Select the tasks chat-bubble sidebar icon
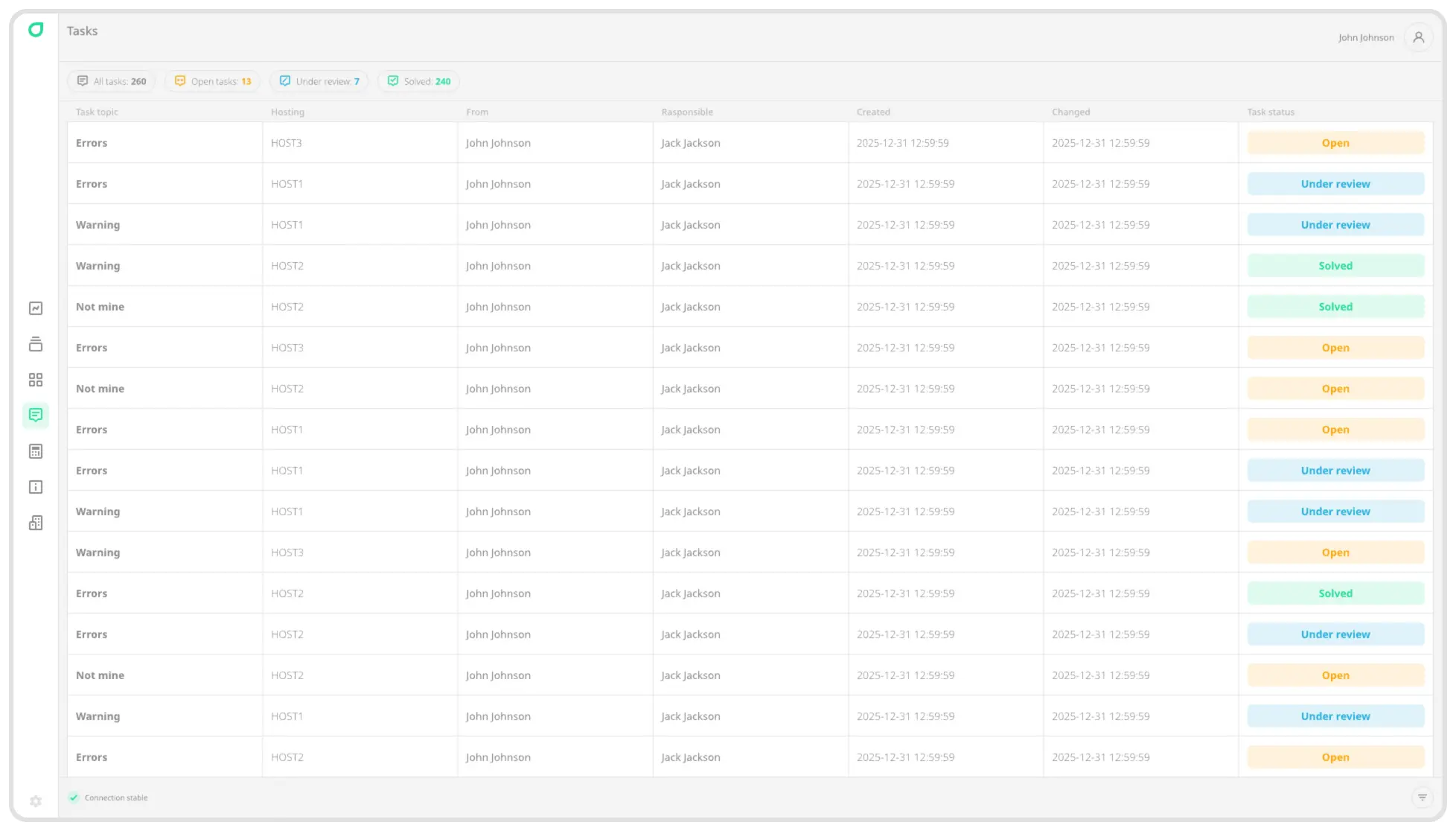This screenshot has height=831, width=1456. click(36, 415)
